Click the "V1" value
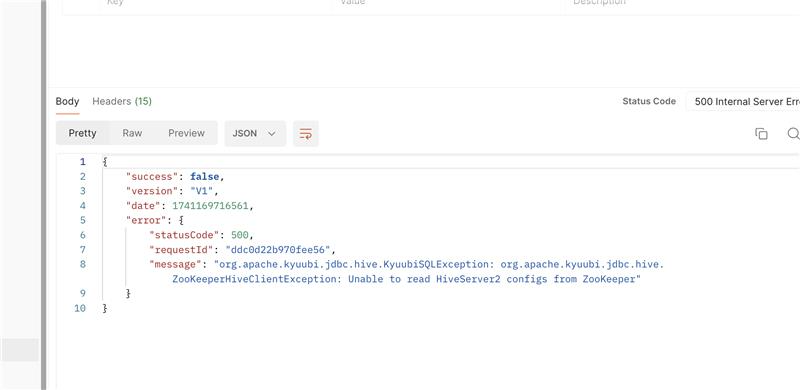Screen dimensions: 800x390 tap(202, 191)
